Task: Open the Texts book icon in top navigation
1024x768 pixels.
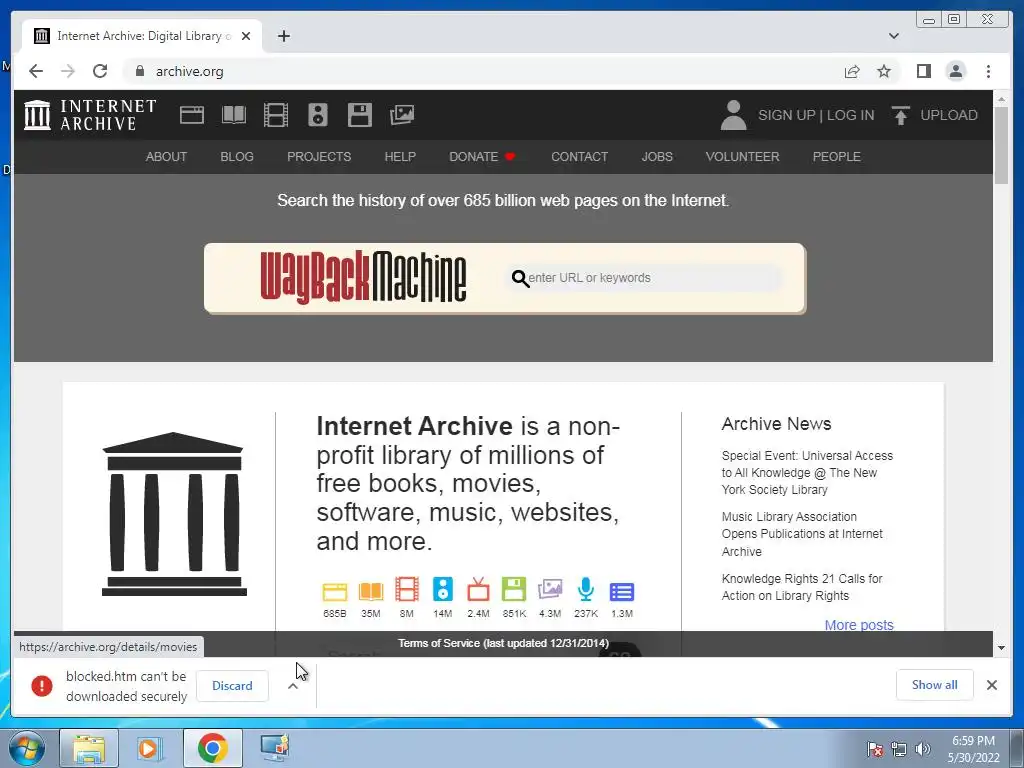Action: point(234,115)
